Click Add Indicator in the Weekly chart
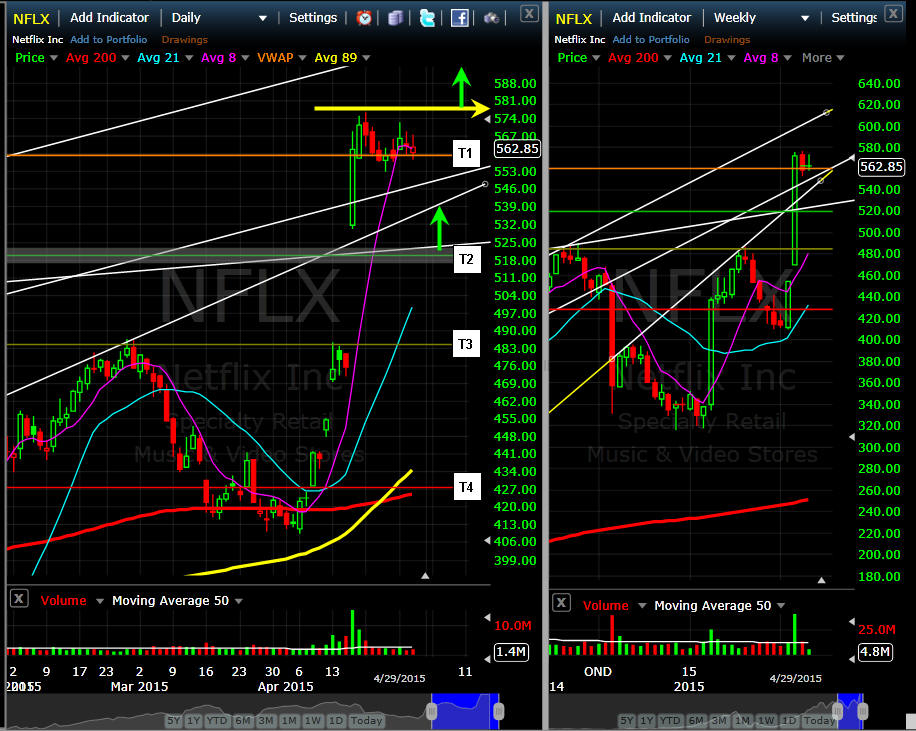This screenshot has height=731, width=916. click(651, 18)
